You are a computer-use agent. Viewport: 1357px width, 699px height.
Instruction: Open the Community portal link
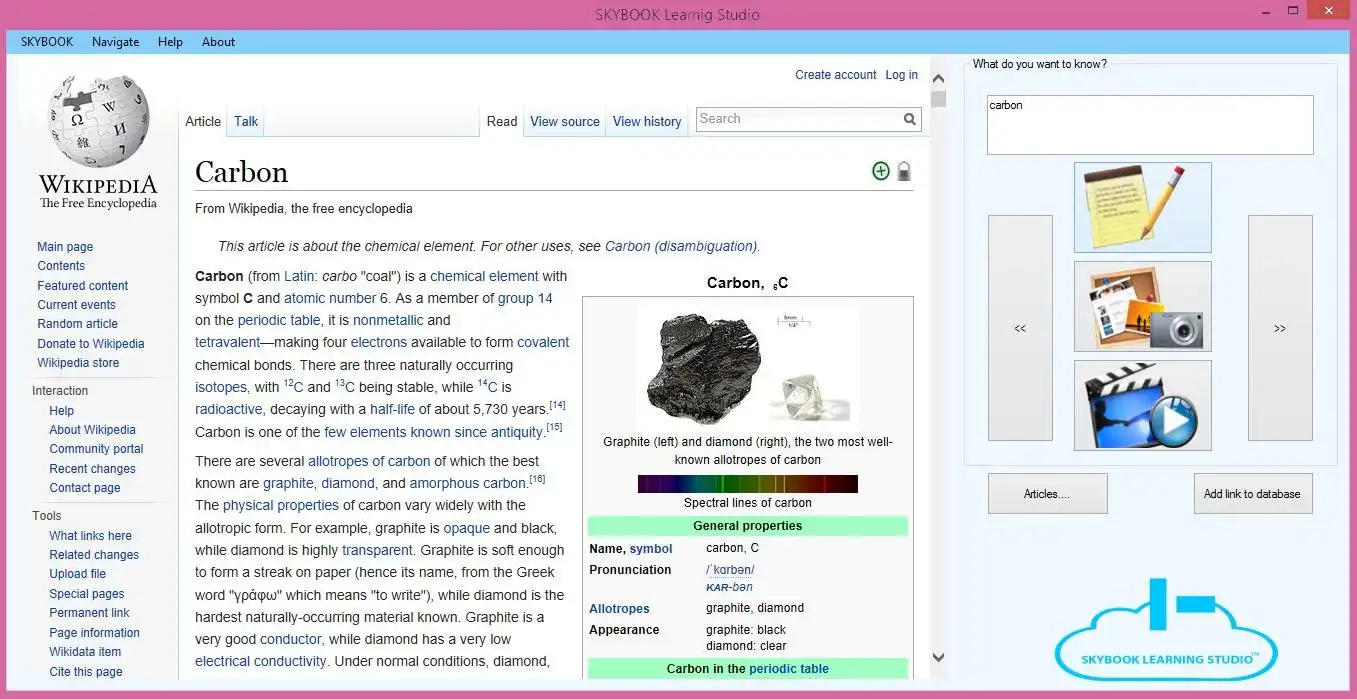pyautogui.click(x=96, y=449)
